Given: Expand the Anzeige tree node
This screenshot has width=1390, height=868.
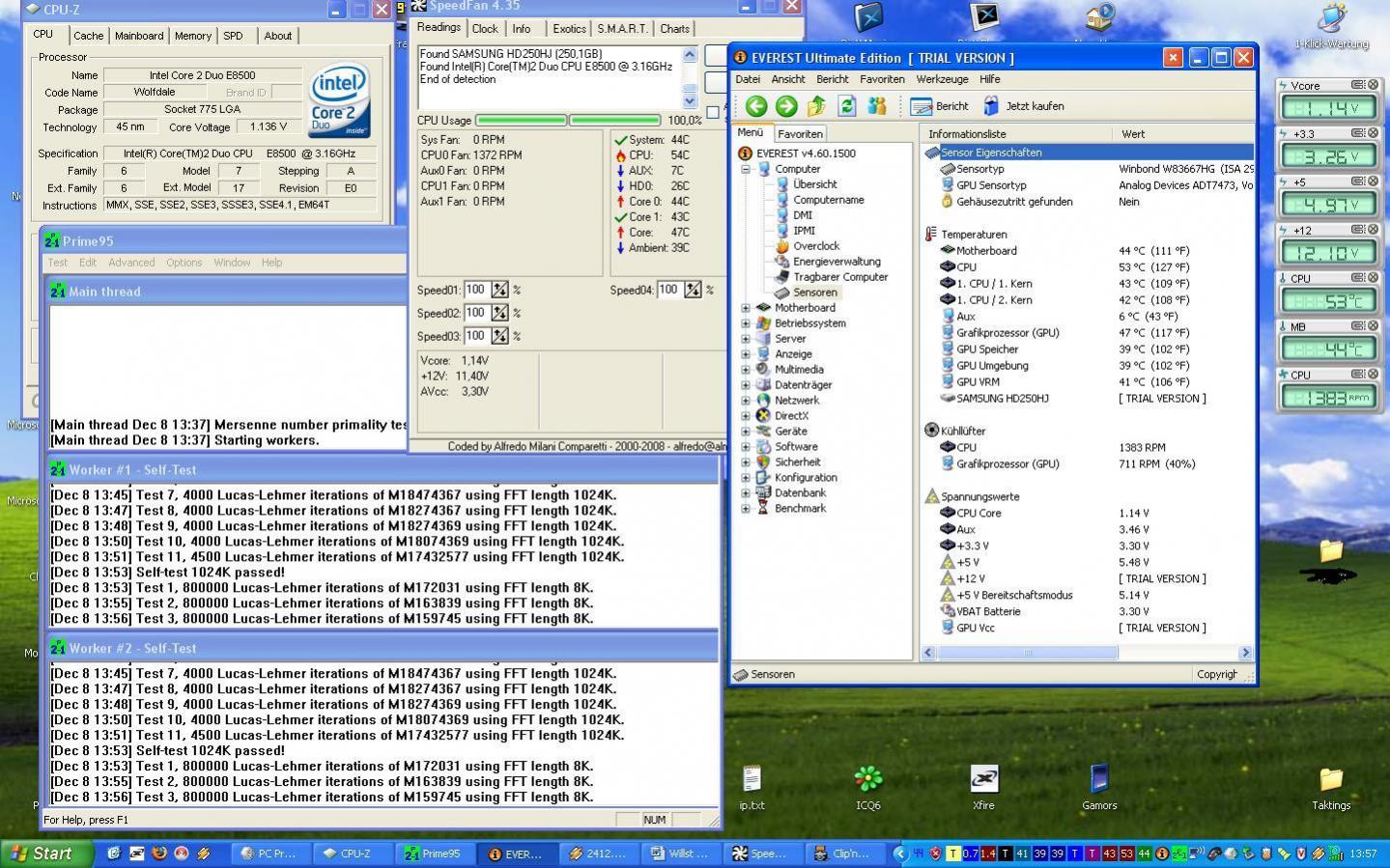Looking at the screenshot, I should coord(746,354).
